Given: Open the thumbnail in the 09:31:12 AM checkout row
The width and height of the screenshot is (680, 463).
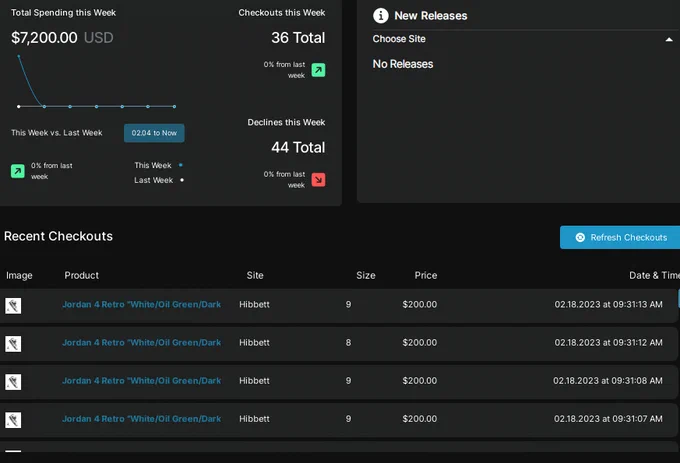Looking at the screenshot, I should point(13,344).
